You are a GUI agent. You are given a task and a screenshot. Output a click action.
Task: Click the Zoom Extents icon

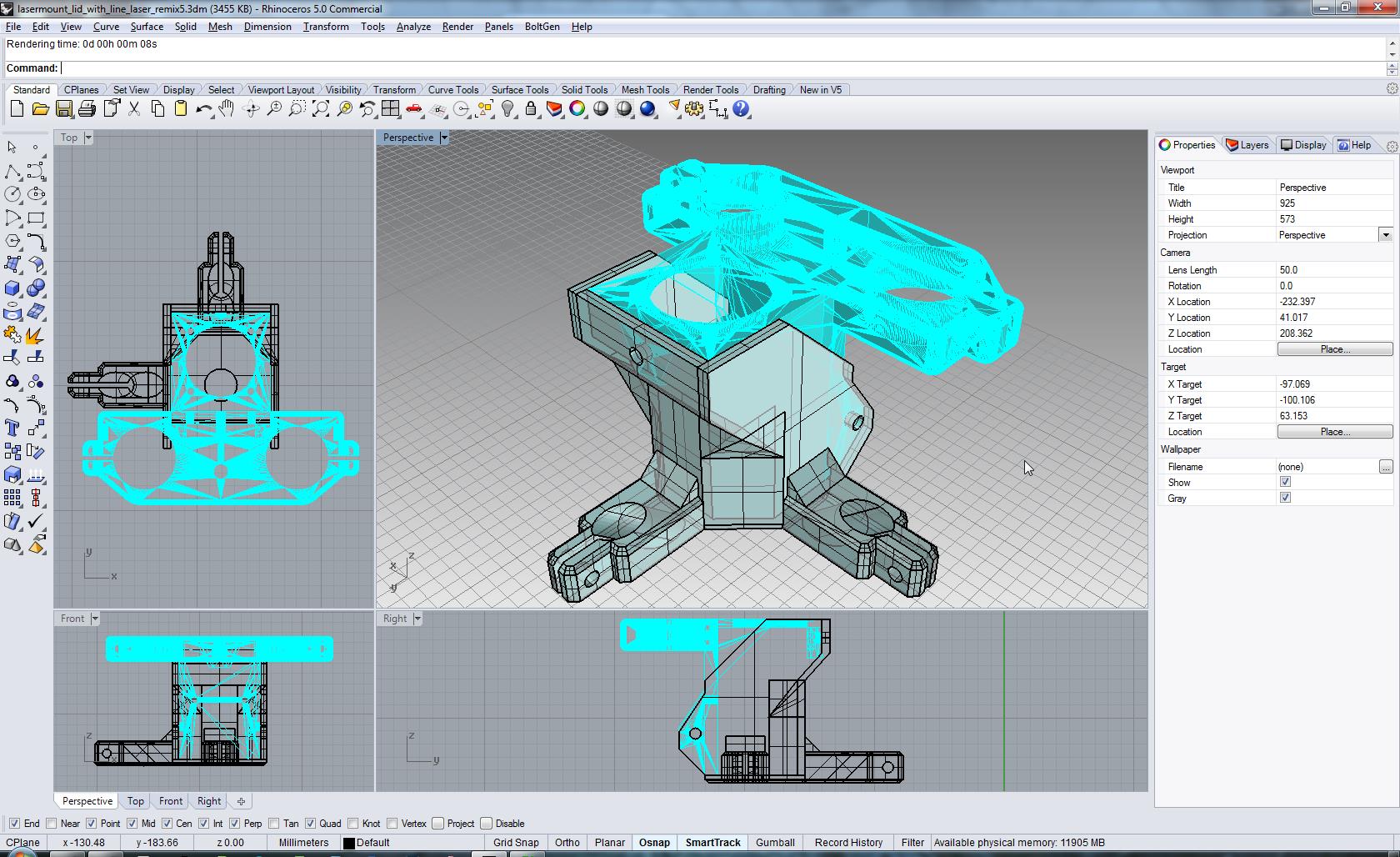[320, 109]
